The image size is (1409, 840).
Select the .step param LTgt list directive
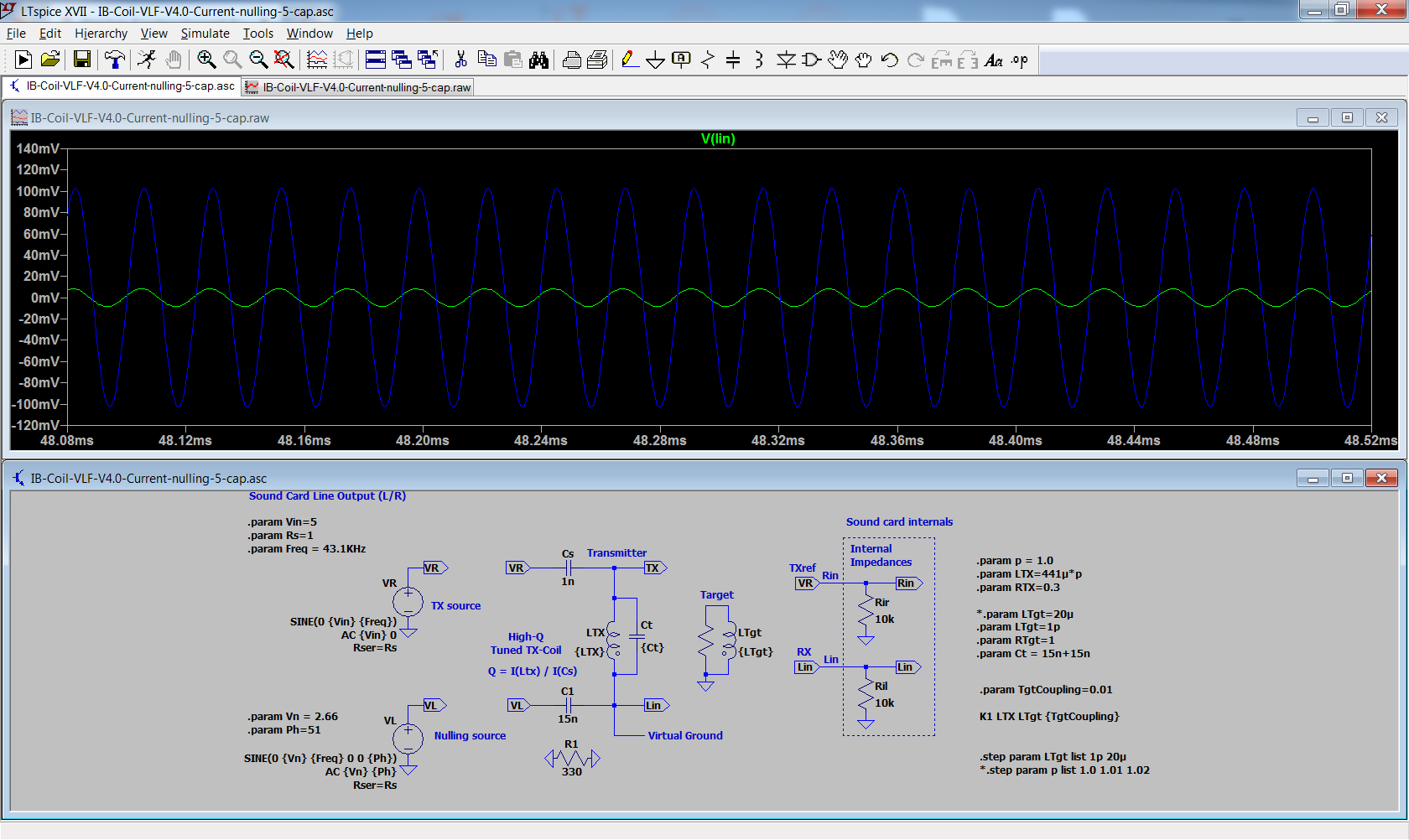click(1053, 757)
